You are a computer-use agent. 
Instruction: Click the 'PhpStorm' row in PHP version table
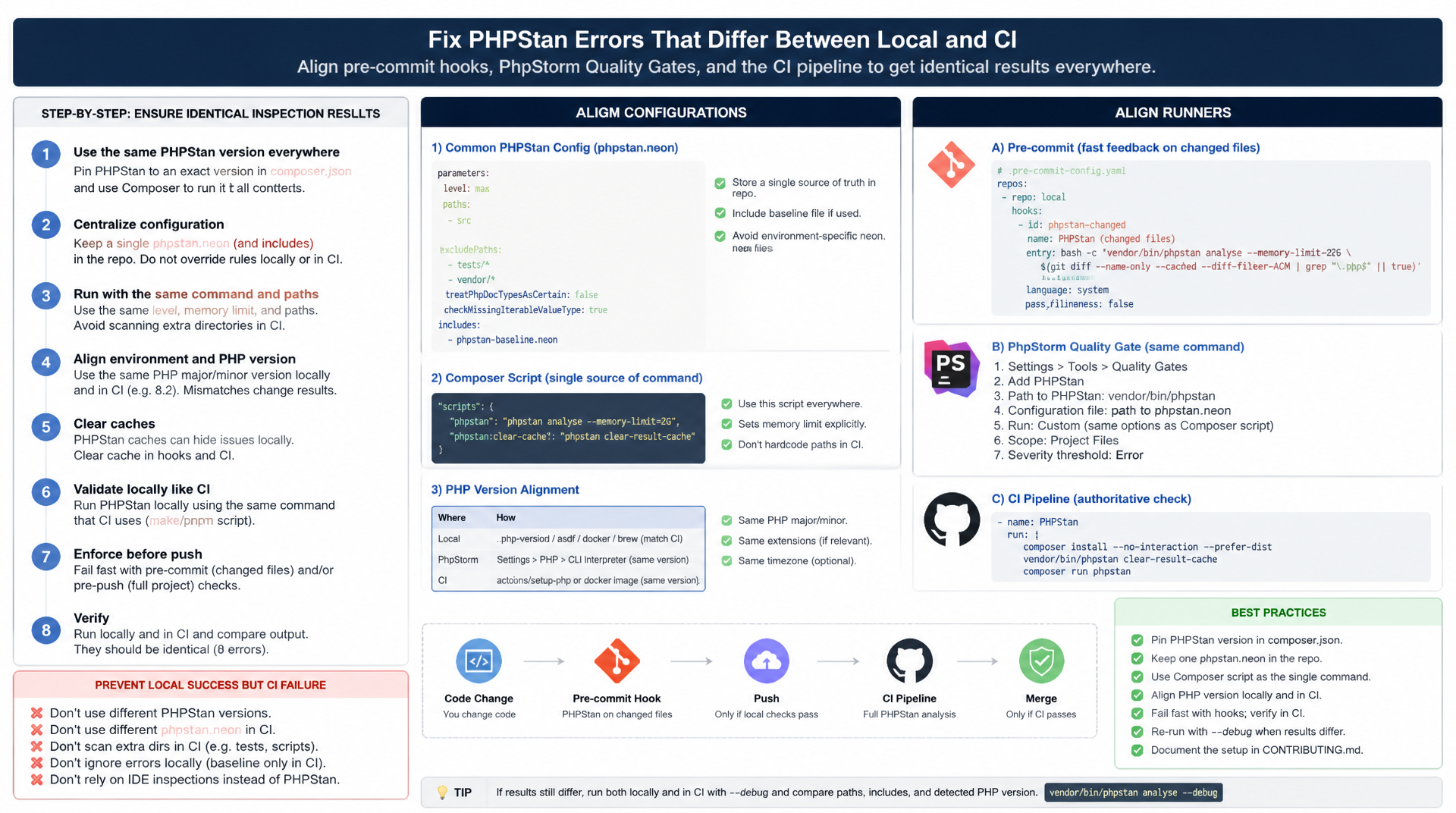pyautogui.click(x=568, y=560)
